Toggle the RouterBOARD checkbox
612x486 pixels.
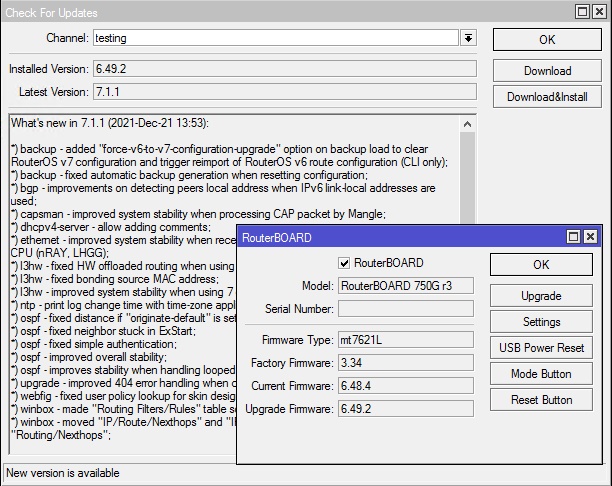(x=344, y=263)
